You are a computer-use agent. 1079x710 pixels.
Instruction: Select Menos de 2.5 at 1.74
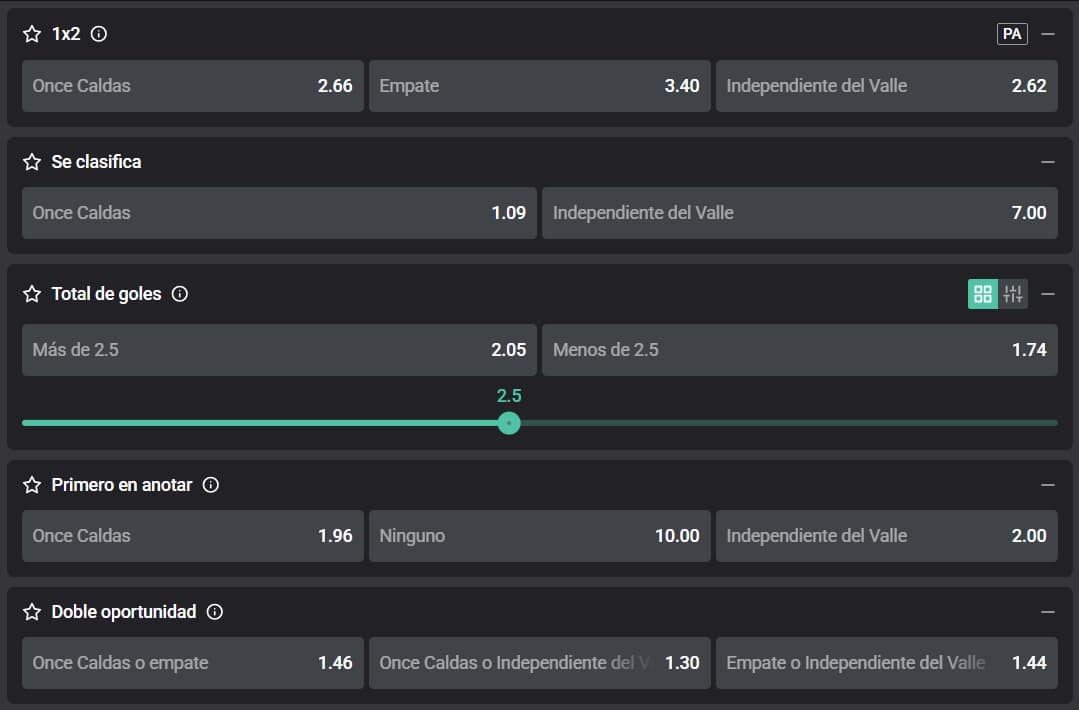799,350
